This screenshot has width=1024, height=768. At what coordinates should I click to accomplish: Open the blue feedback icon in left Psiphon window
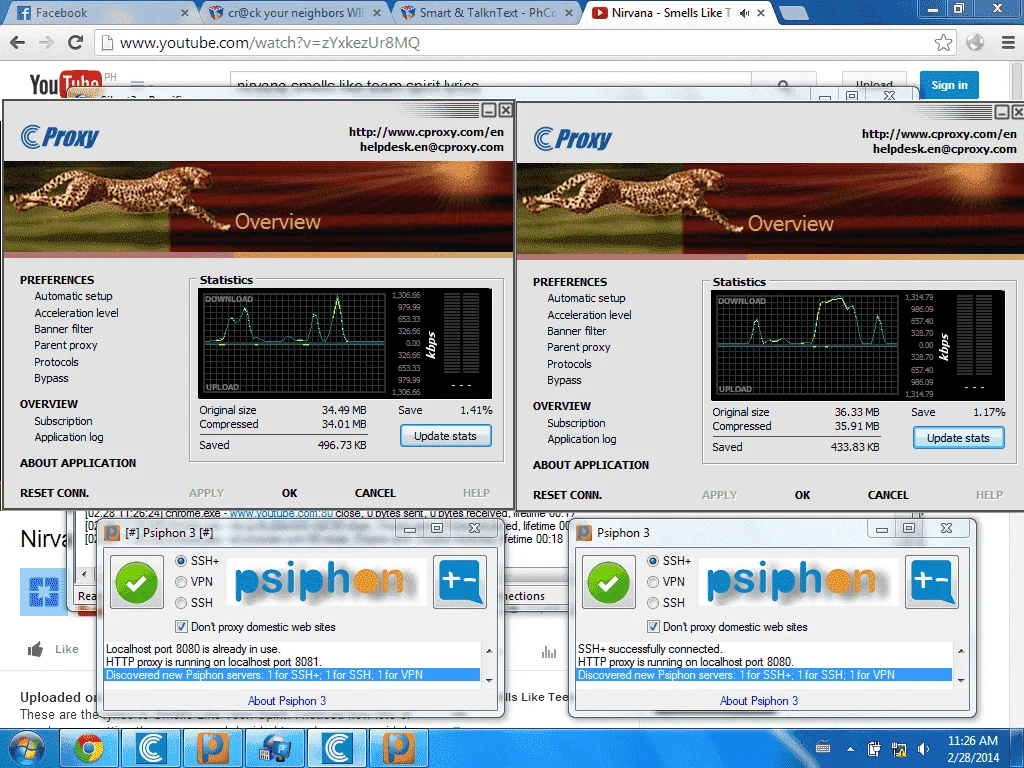click(x=460, y=581)
